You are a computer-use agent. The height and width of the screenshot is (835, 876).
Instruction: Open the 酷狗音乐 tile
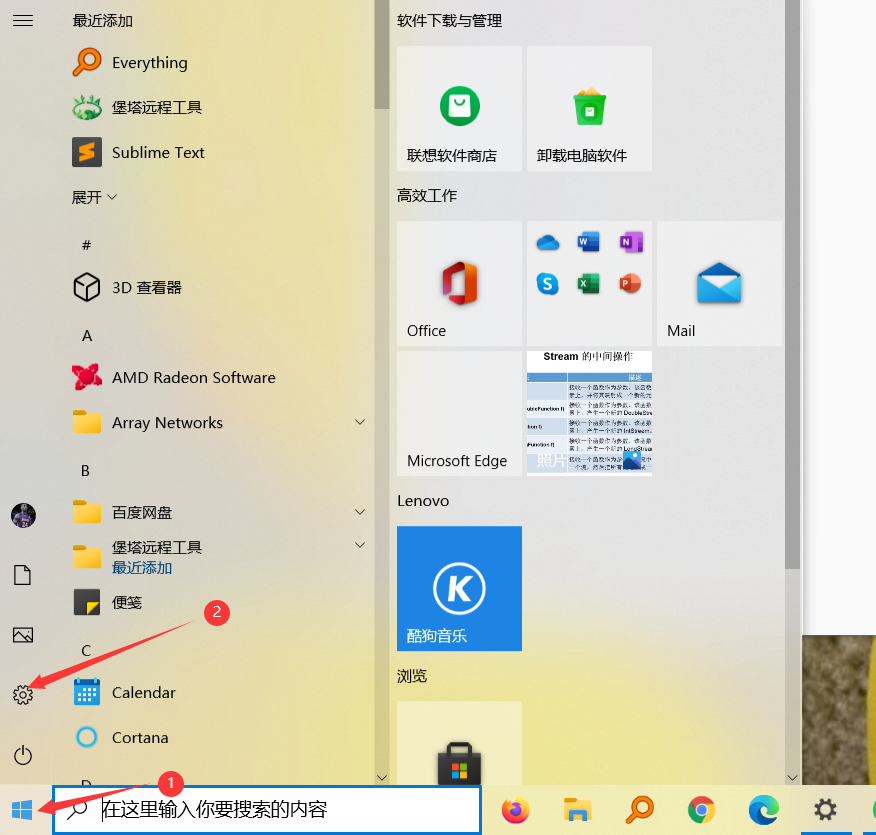click(x=459, y=588)
